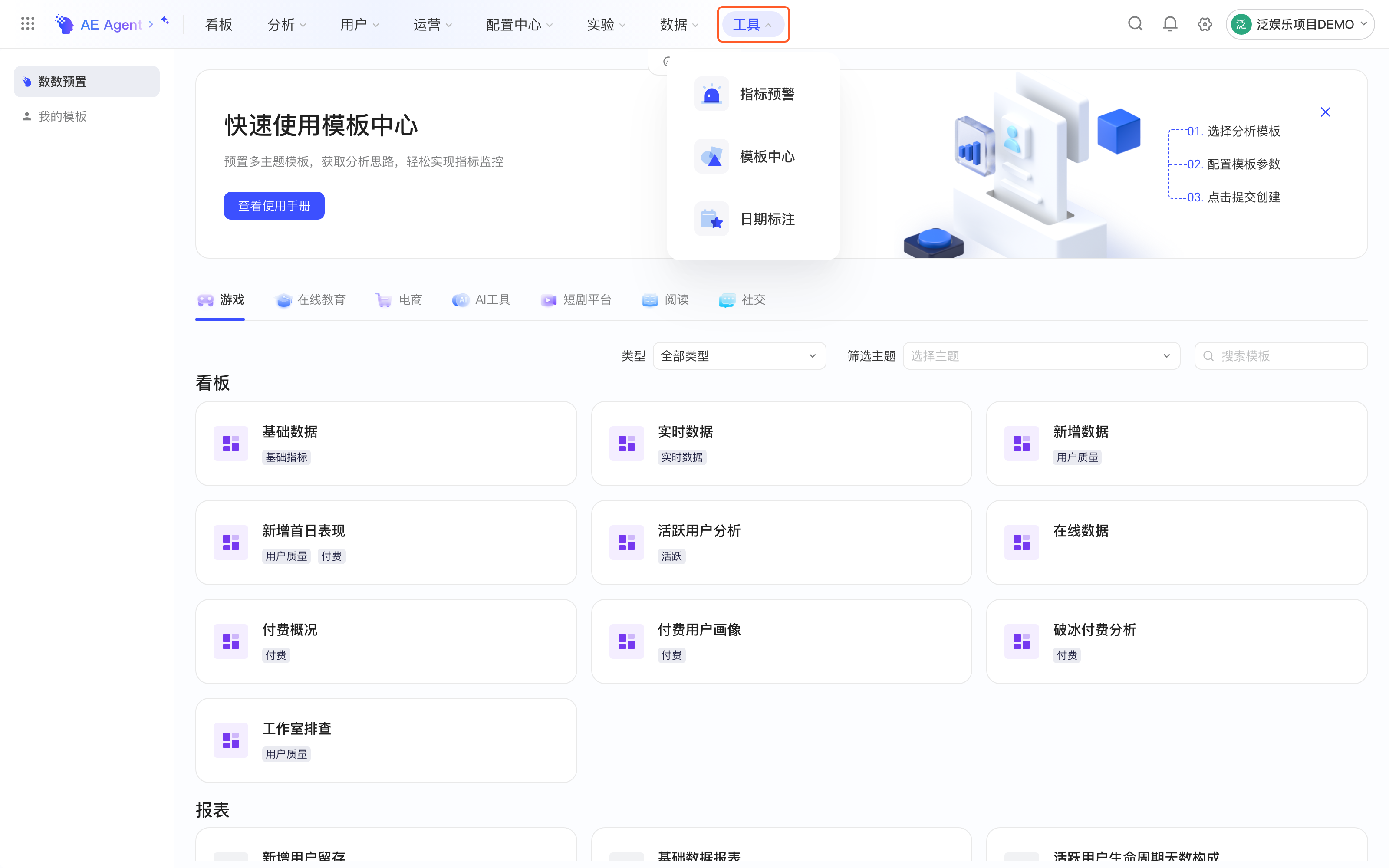This screenshot has width=1389, height=868.
Task: Click the AE Agent logo icon
Action: coord(64,24)
